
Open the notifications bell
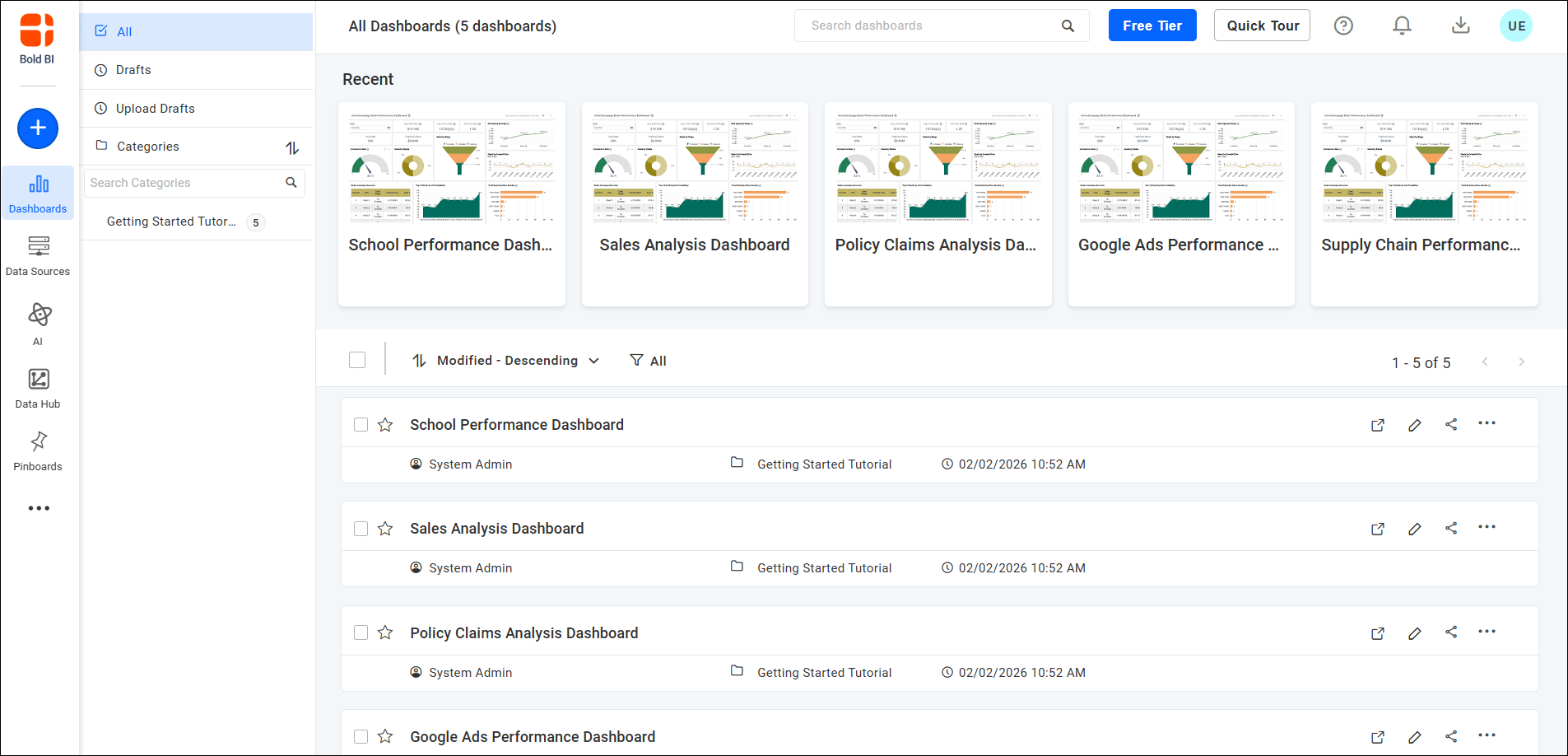[x=1402, y=26]
